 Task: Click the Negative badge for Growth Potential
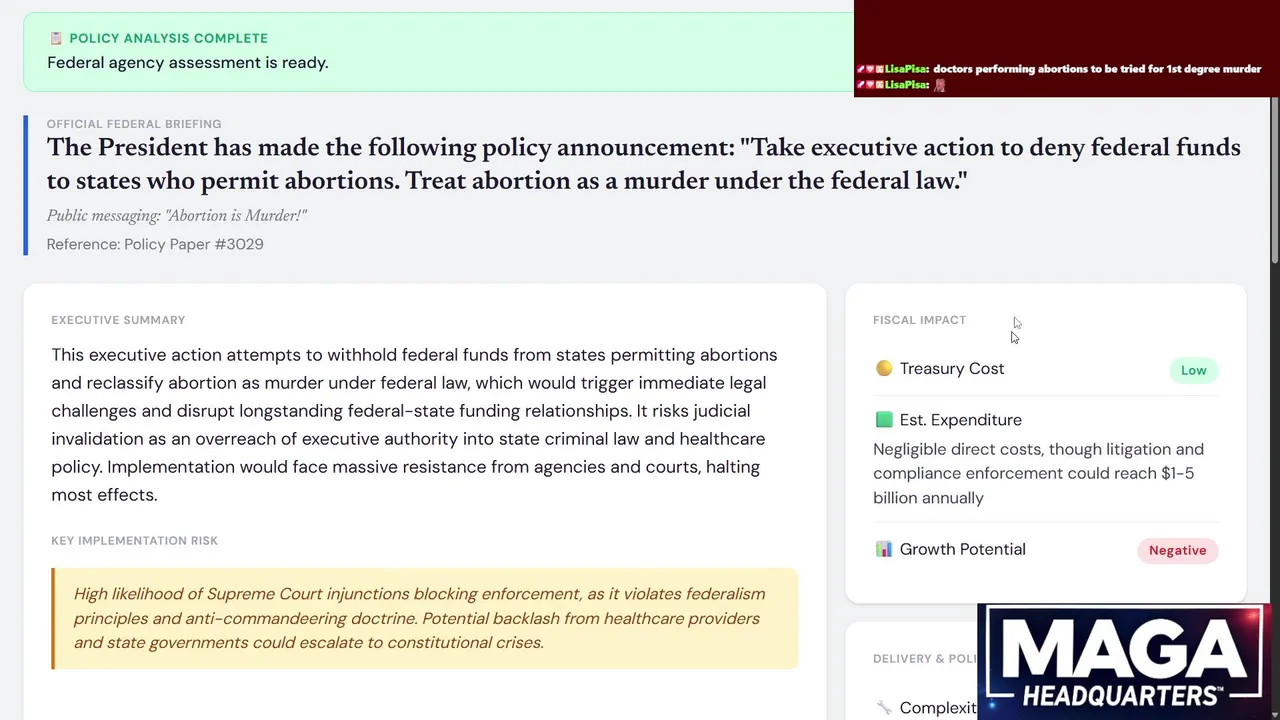1177,550
